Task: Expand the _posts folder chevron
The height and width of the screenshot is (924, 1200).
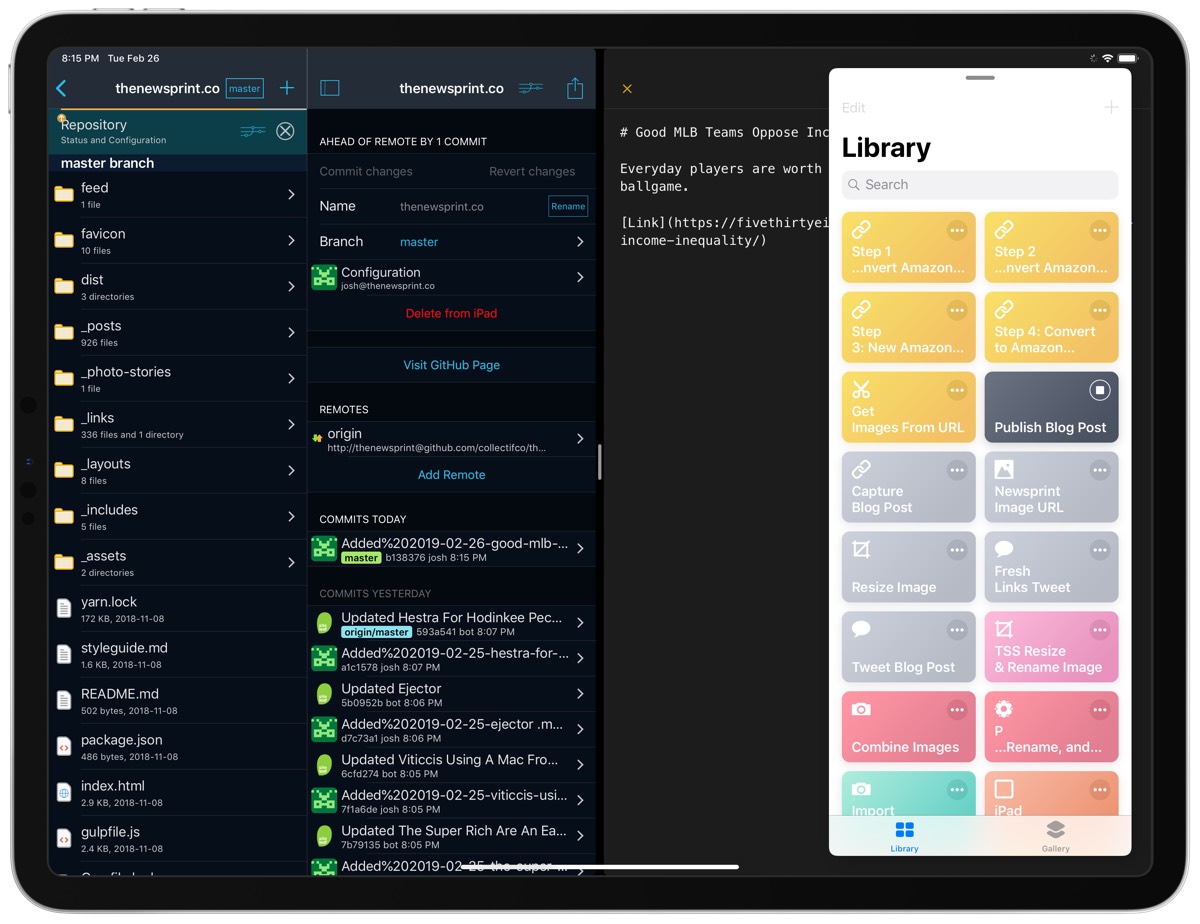Action: coord(291,333)
